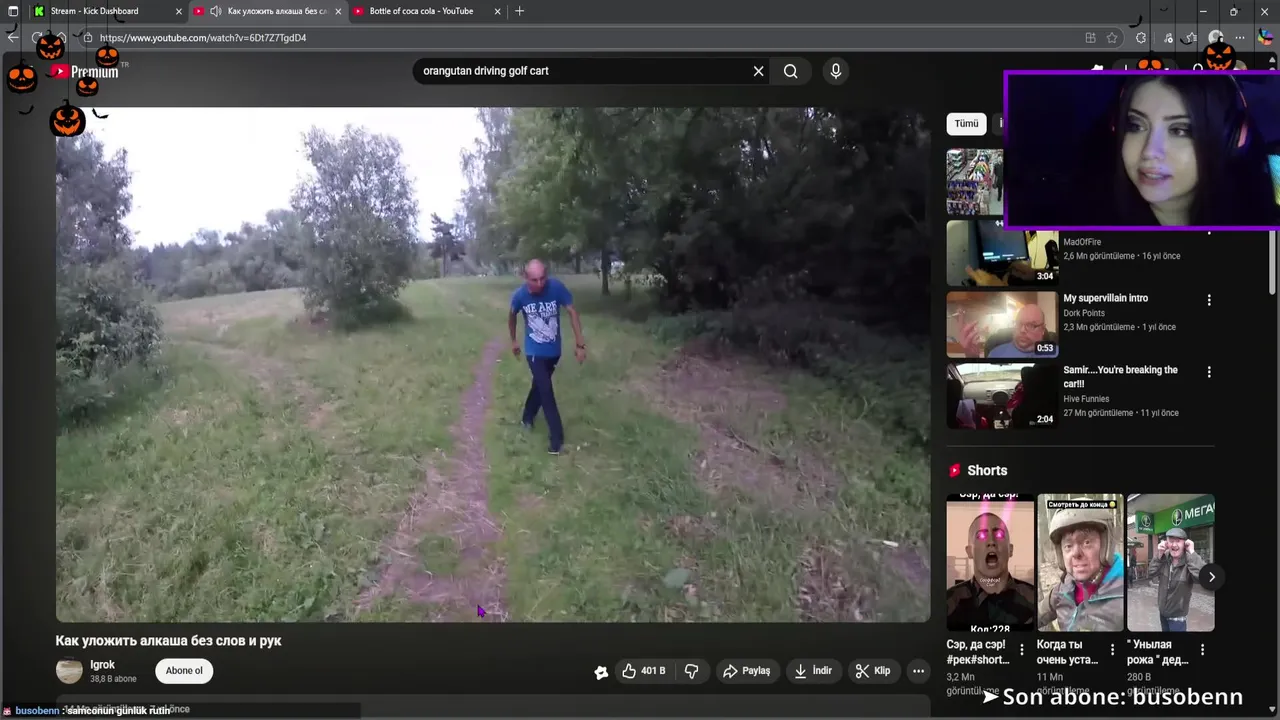Click the İndir download button

pos(813,671)
